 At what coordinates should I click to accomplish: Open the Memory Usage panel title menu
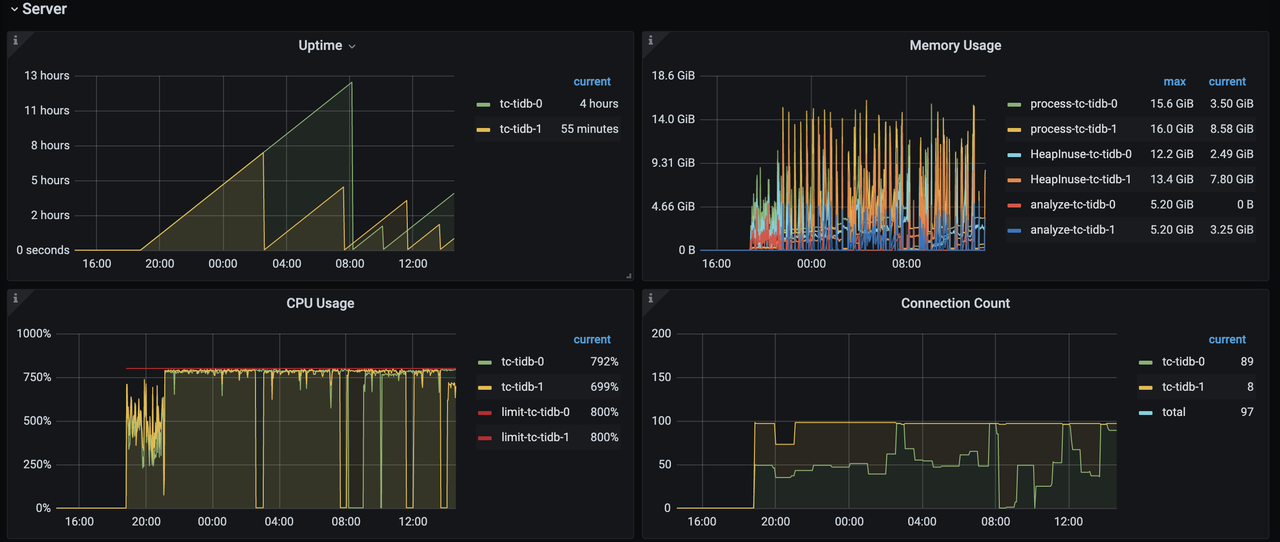[955, 46]
